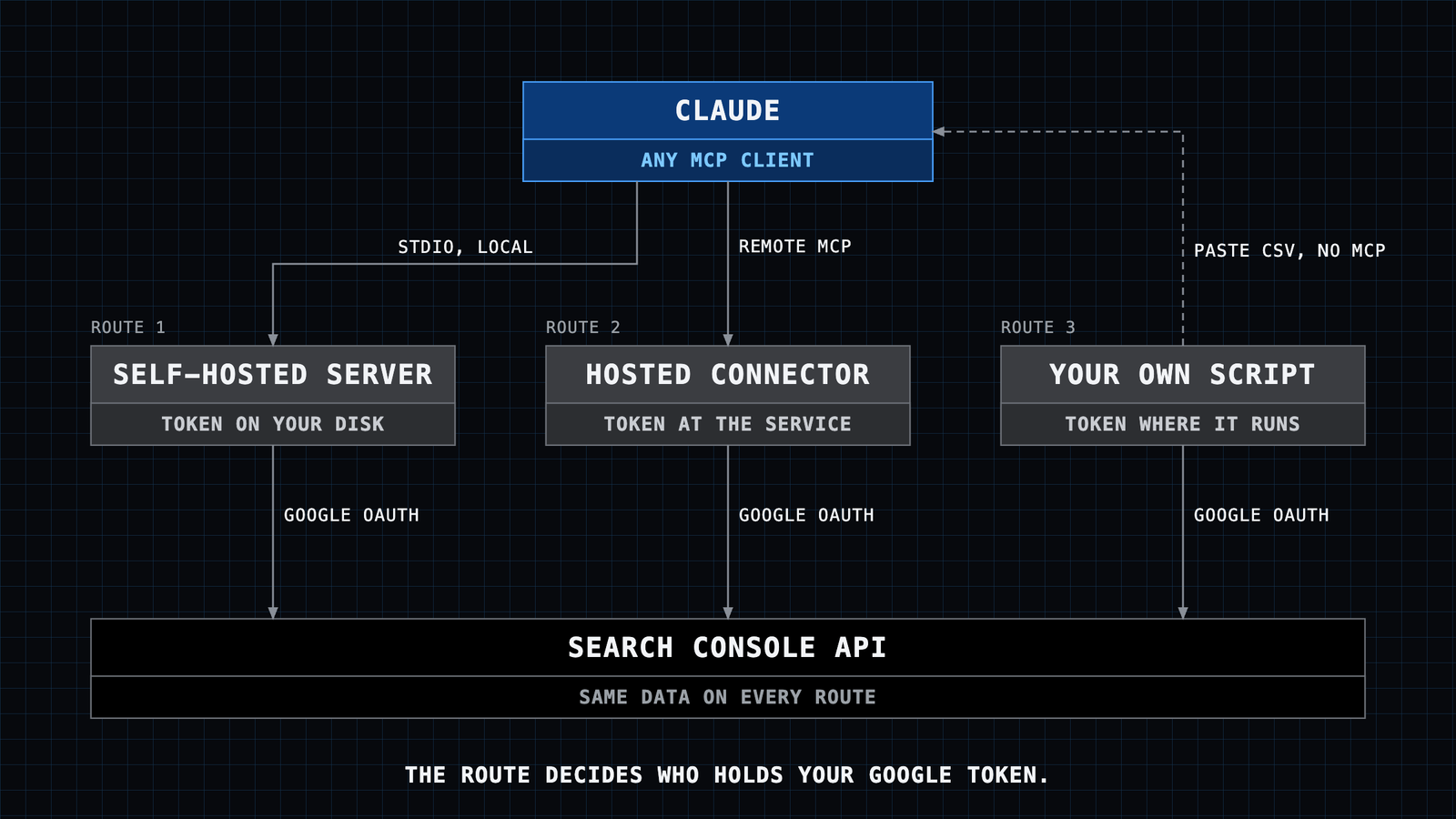Click 'SAME DATA ON EVERY ROUTE' text
The height and width of the screenshot is (819, 1456).
tap(727, 697)
